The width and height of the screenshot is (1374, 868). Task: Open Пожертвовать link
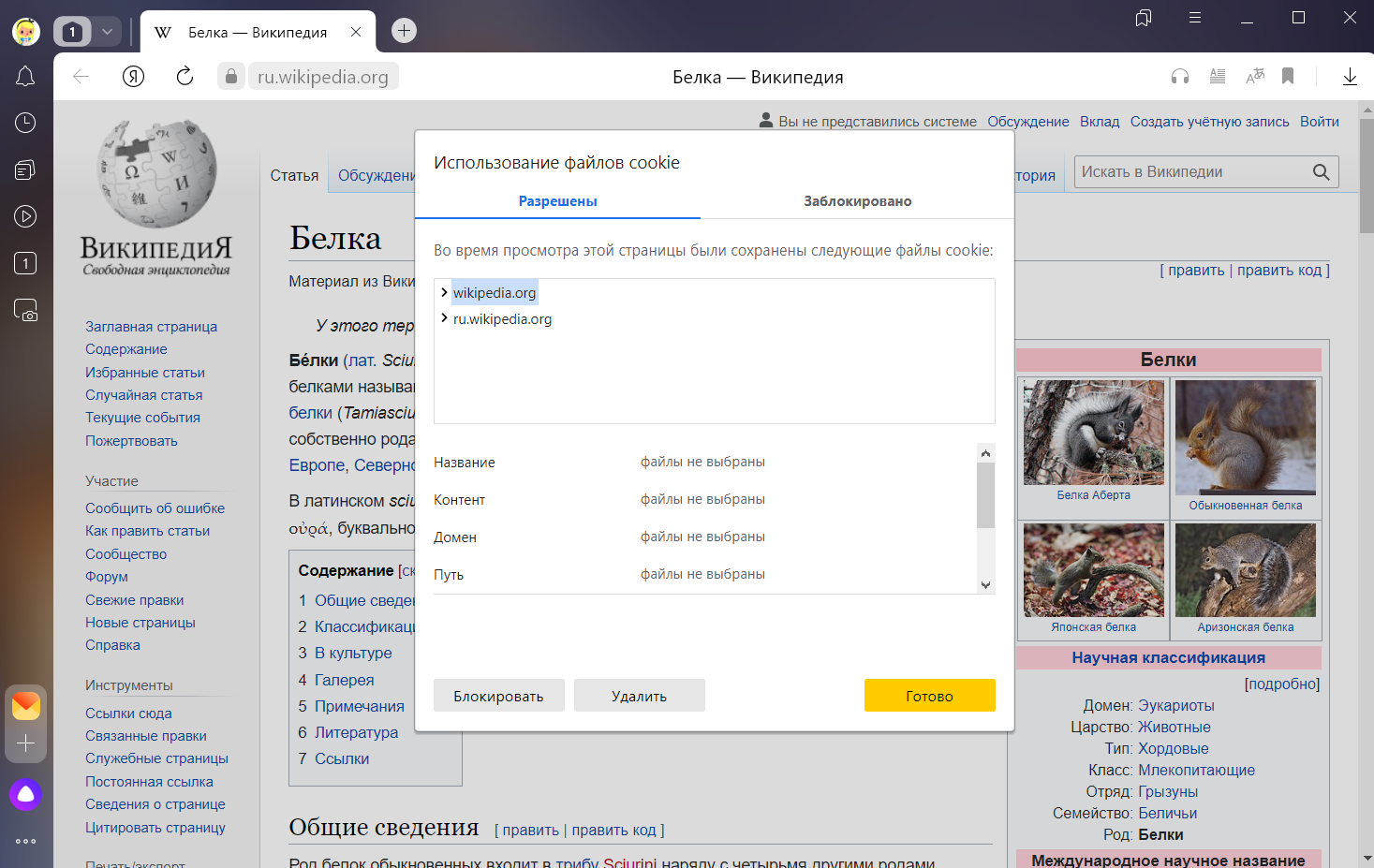click(x=131, y=440)
